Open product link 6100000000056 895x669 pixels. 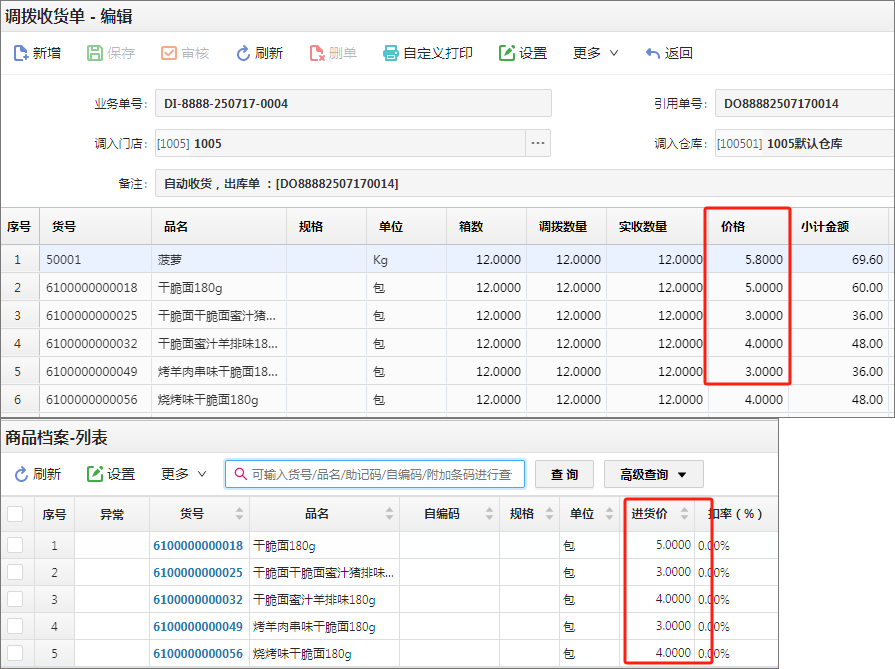coord(198,654)
